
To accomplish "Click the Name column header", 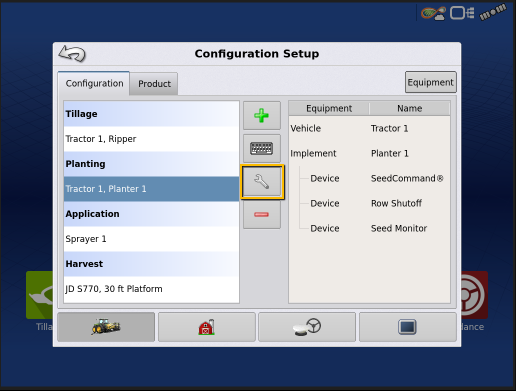I will pos(410,108).
